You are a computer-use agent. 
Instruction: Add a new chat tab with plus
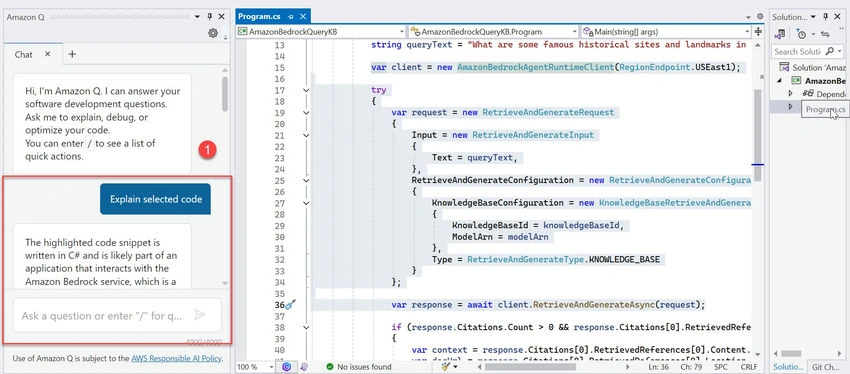[x=72, y=54]
